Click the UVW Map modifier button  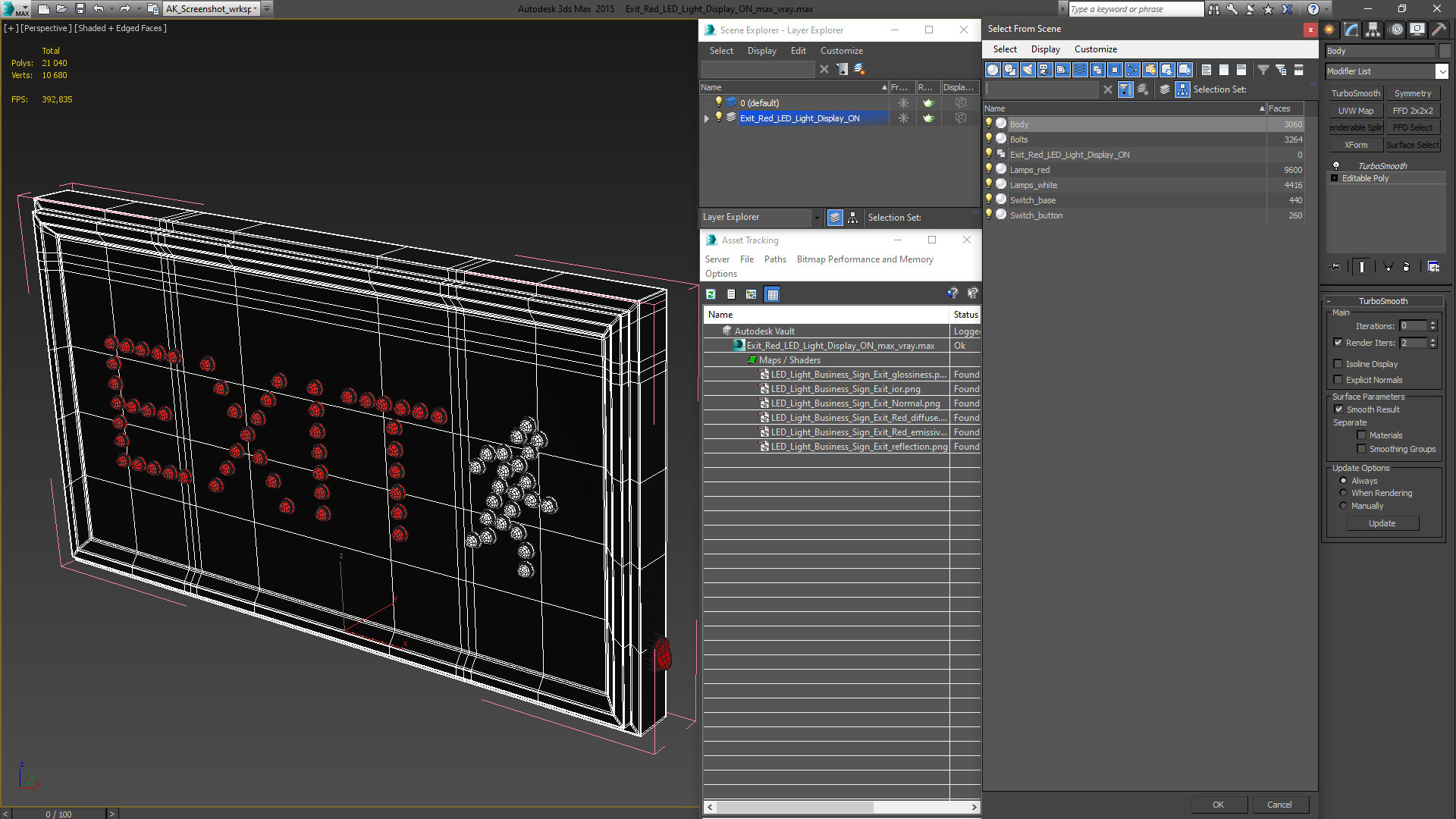tap(1355, 111)
